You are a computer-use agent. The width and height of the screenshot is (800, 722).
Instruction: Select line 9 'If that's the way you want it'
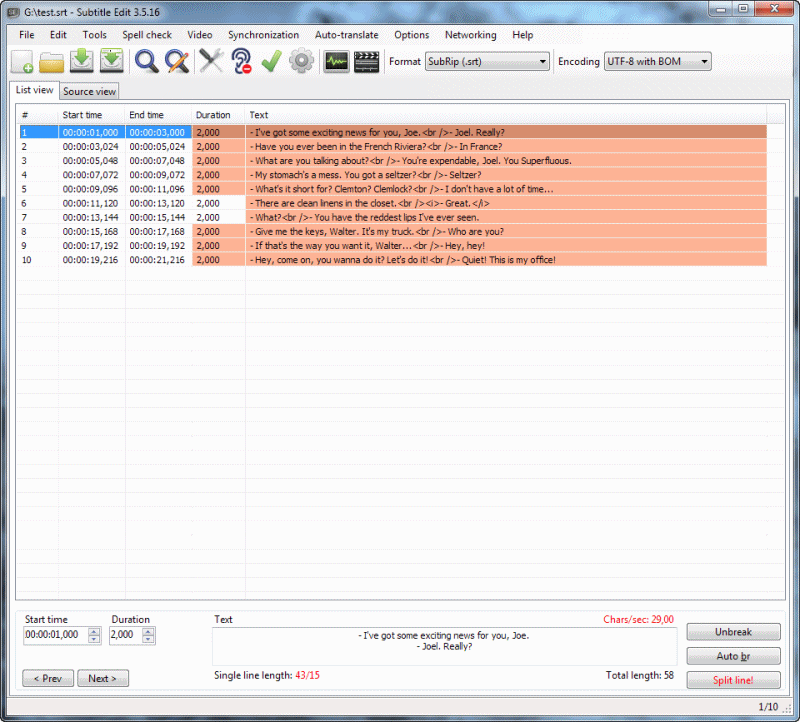393,245
